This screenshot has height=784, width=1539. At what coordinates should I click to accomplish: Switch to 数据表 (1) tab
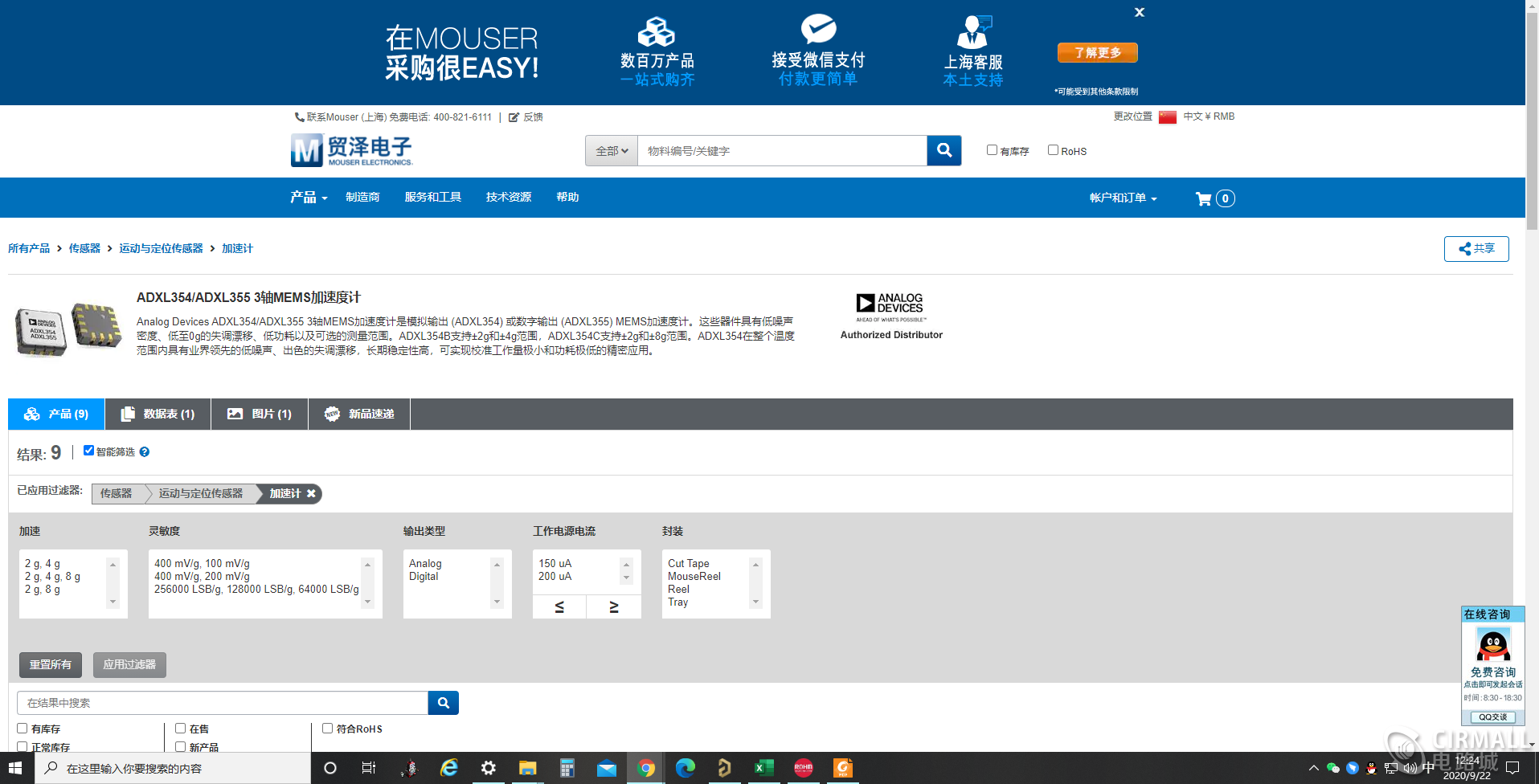tap(158, 414)
